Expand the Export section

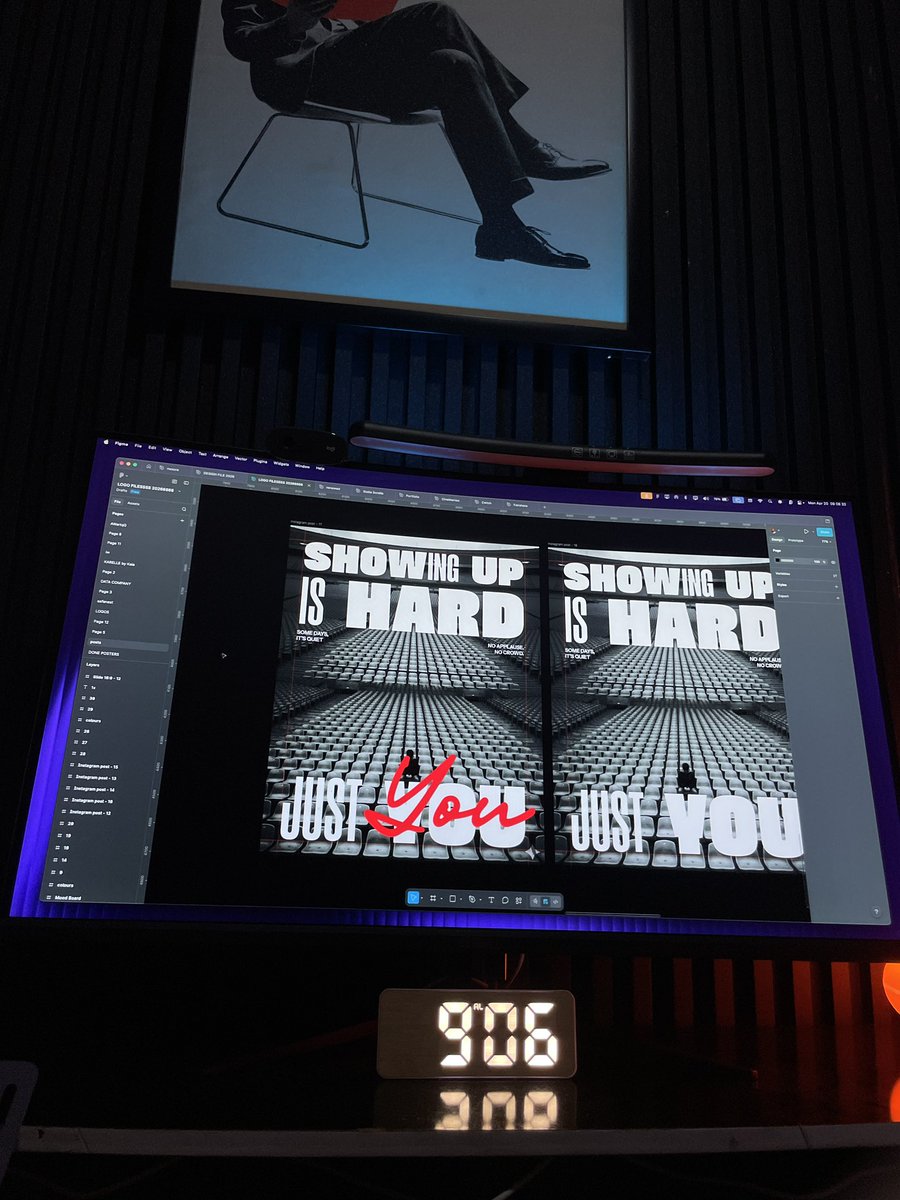(838, 598)
